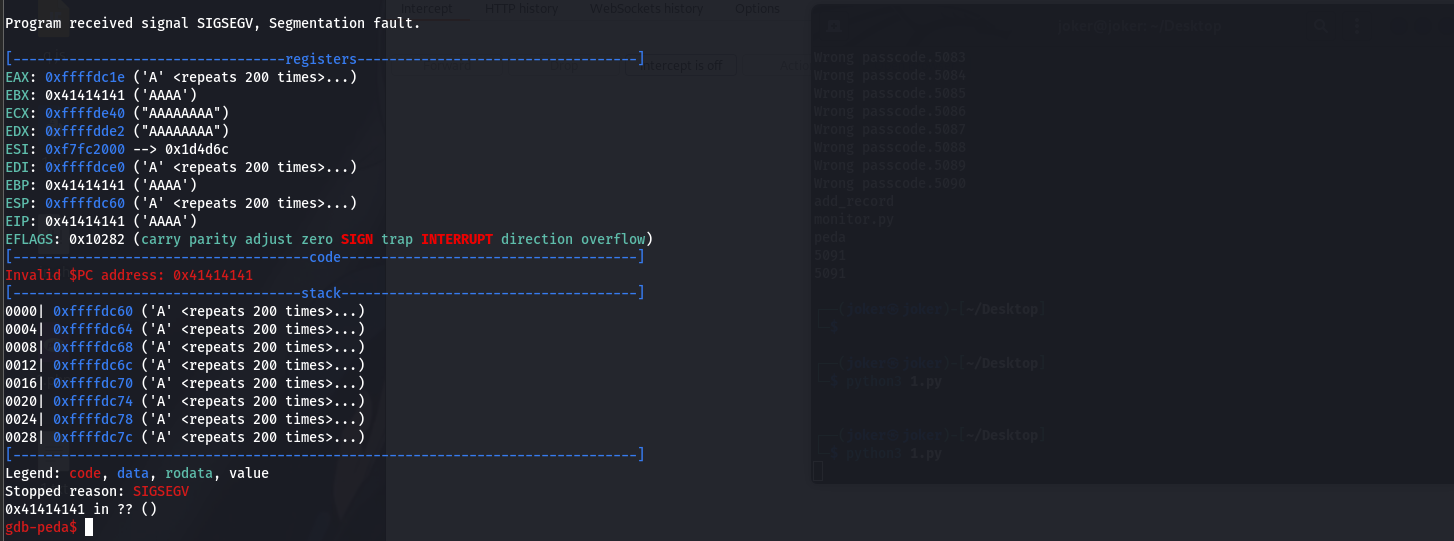The image size is (1454, 541).
Task: Open the HTTP history tab
Action: (522, 9)
